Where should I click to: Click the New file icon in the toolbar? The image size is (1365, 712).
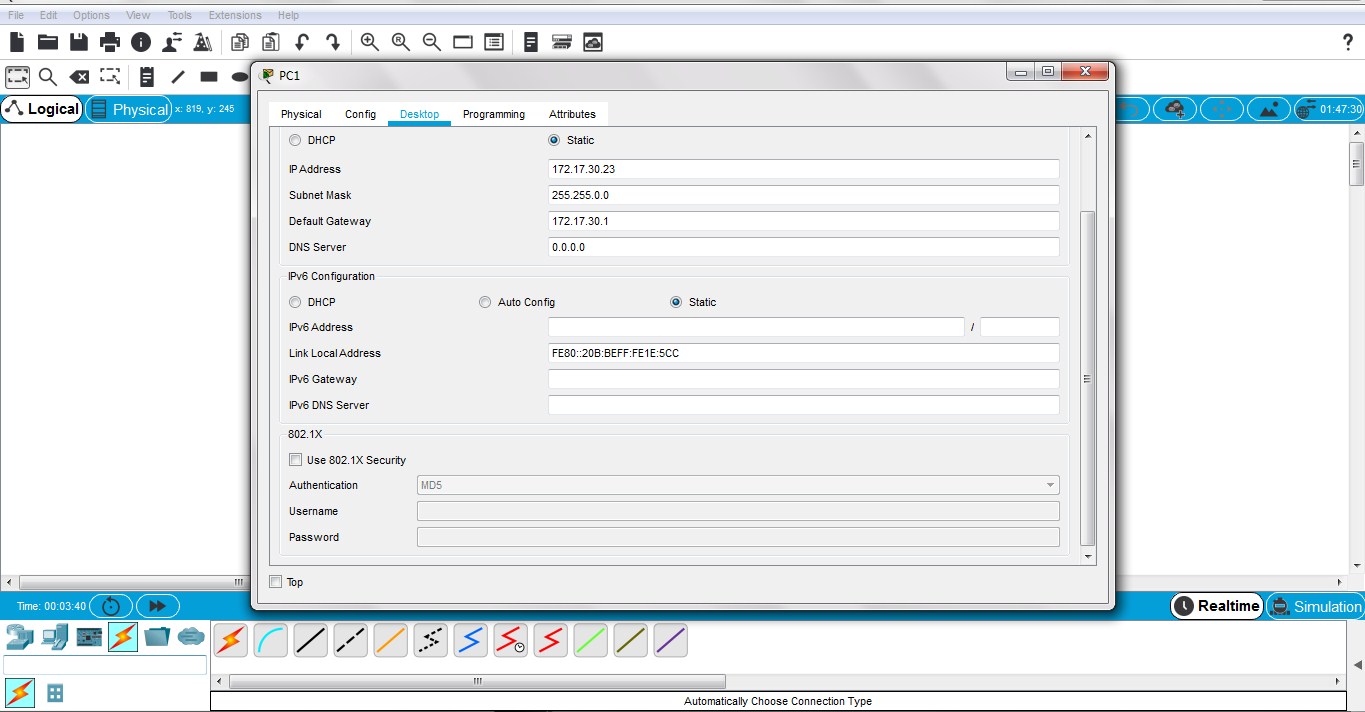pyautogui.click(x=17, y=42)
